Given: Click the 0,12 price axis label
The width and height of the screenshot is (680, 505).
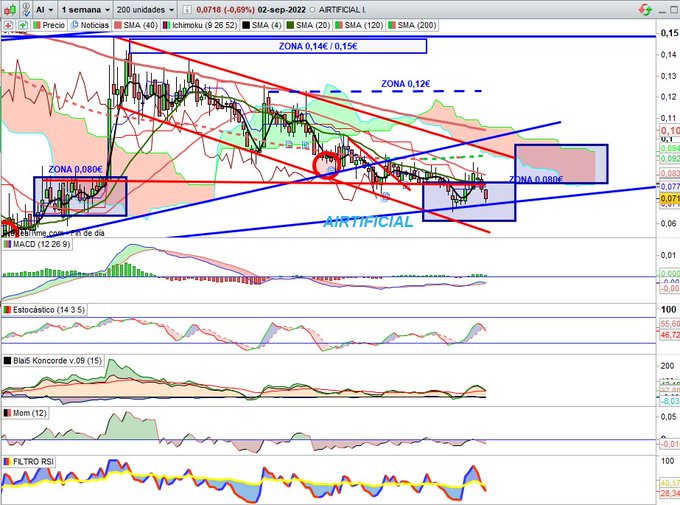Looking at the screenshot, I should (669, 97).
